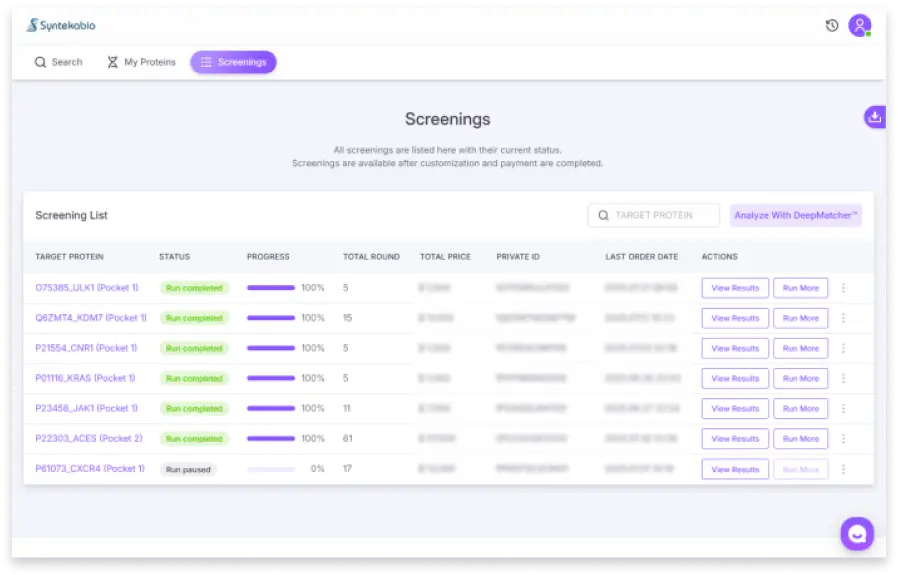Select the Screenings tab
The image size is (898, 575).
[x=233, y=62]
